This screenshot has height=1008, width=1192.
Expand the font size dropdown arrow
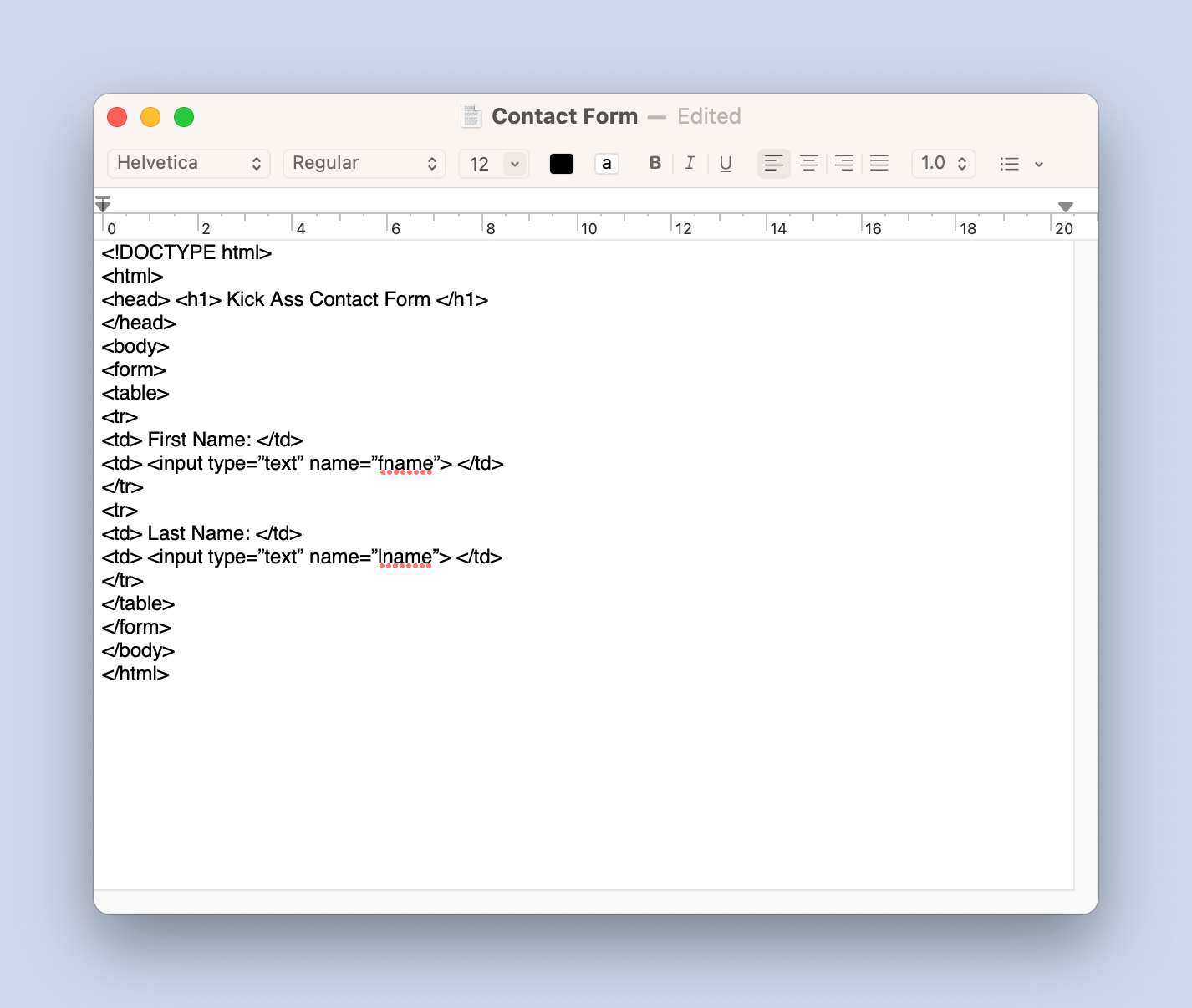point(515,164)
